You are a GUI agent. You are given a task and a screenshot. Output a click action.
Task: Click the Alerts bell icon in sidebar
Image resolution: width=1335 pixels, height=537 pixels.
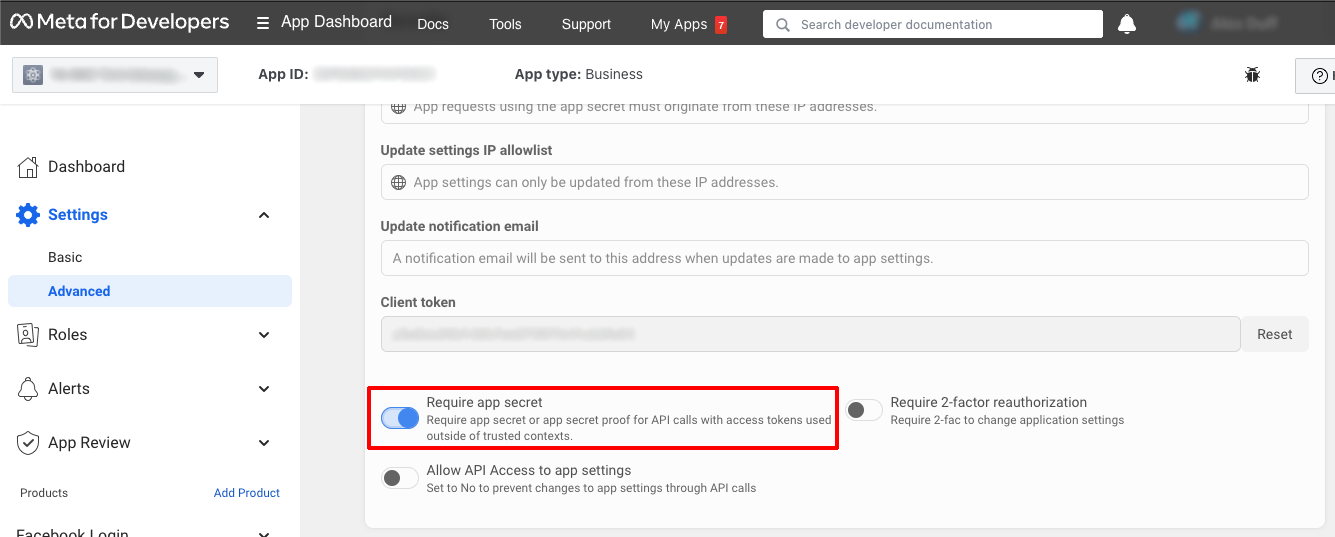pos(28,389)
